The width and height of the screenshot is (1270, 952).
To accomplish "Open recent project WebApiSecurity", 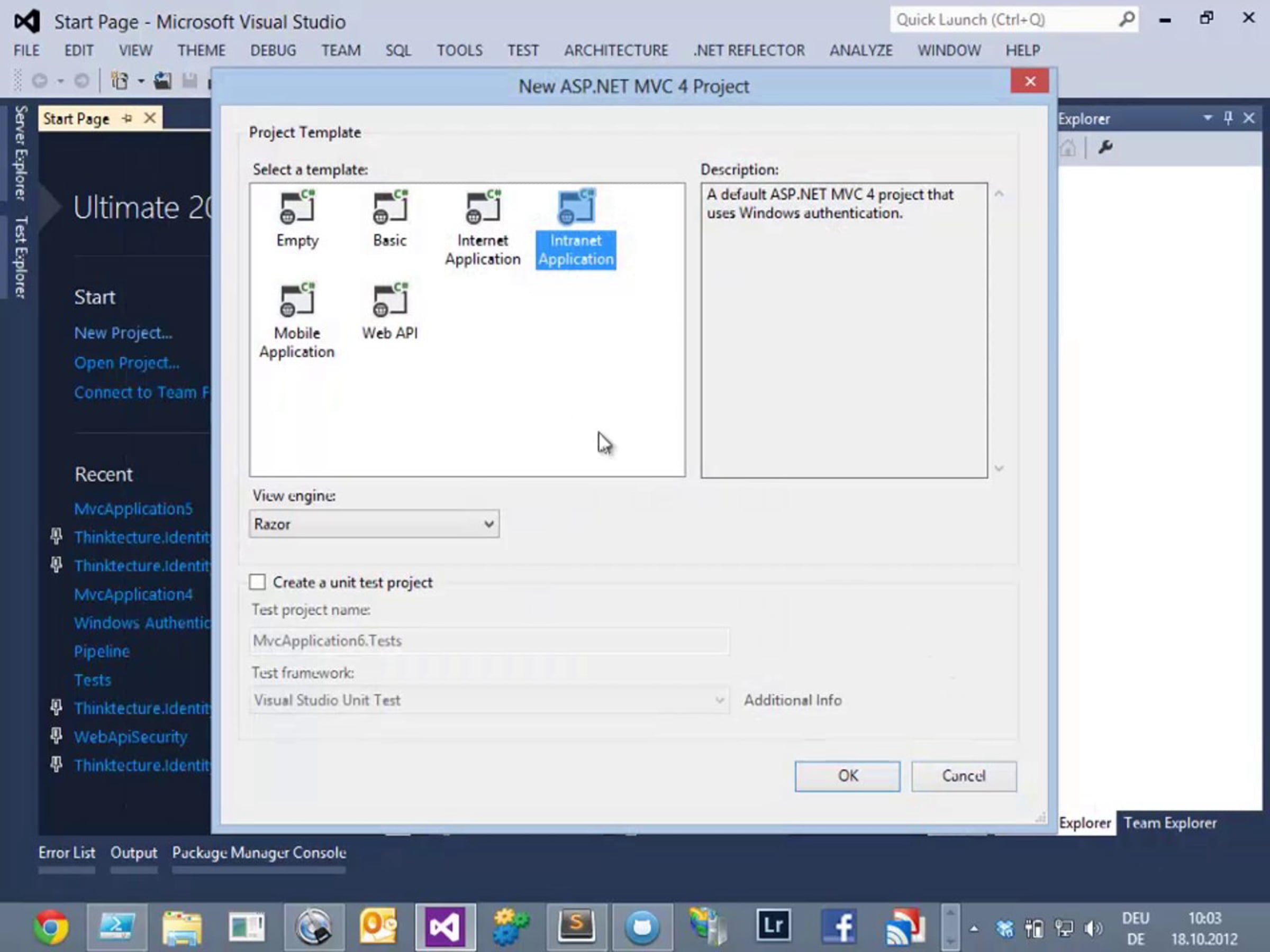I will pos(130,737).
